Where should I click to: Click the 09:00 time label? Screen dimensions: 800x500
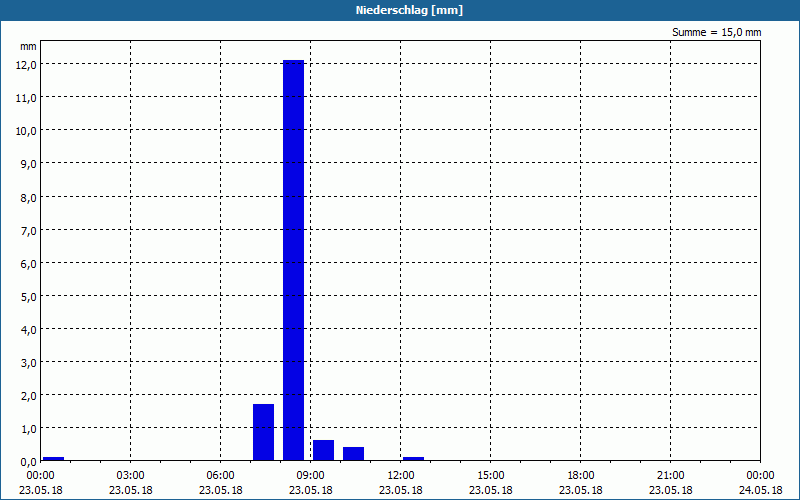point(310,476)
